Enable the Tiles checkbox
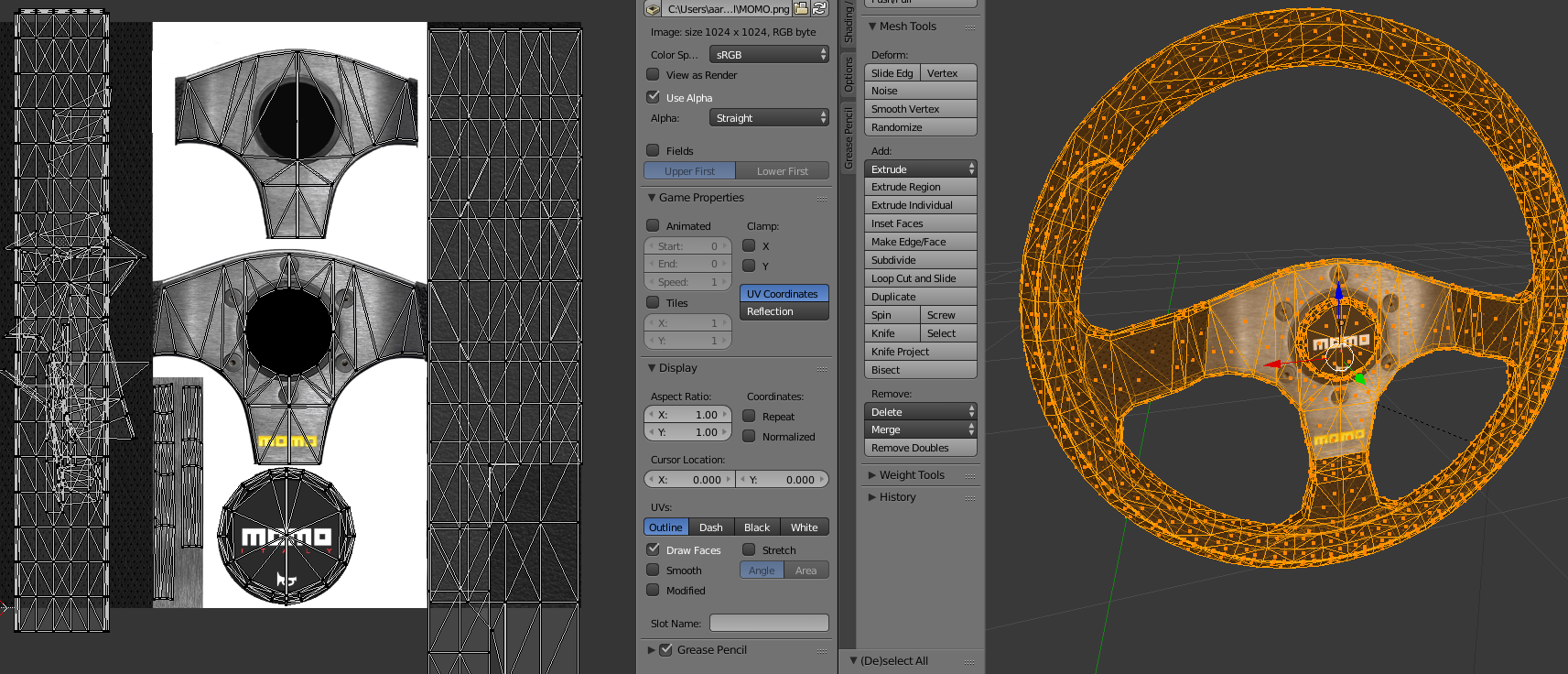This screenshot has height=674, width=1568. [653, 302]
